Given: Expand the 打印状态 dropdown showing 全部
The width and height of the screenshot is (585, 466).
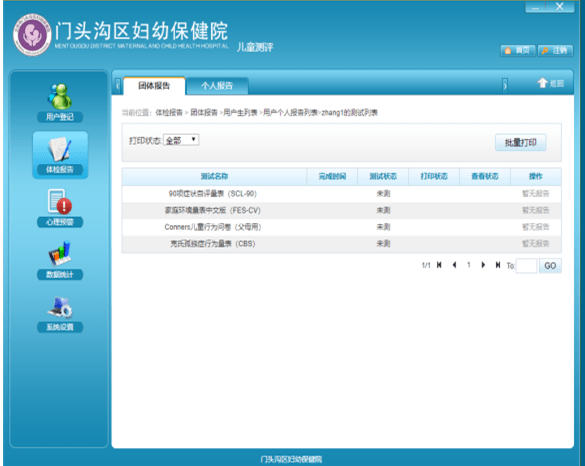Looking at the screenshot, I should tap(181, 140).
